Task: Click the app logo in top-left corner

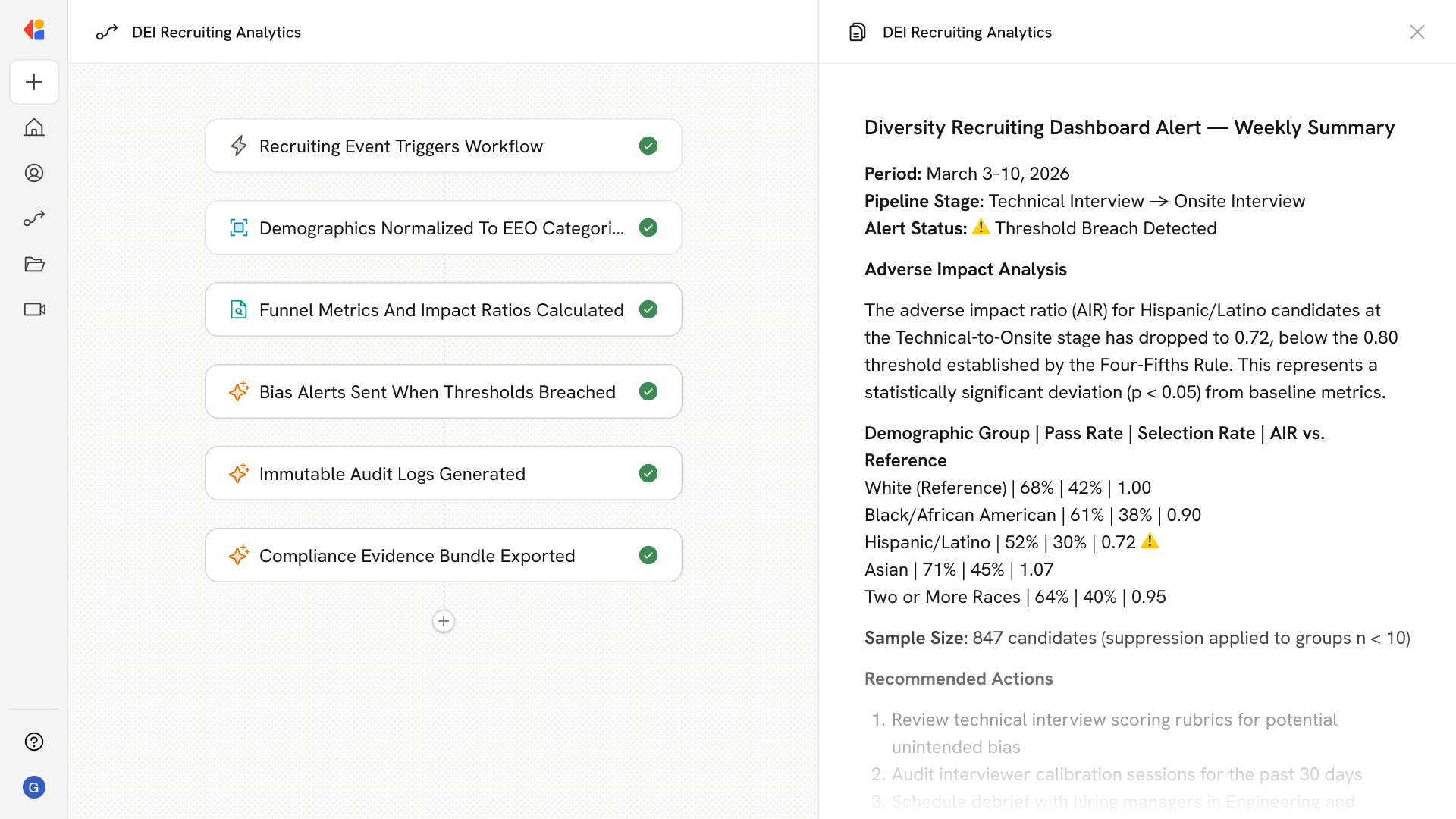Action: click(34, 30)
